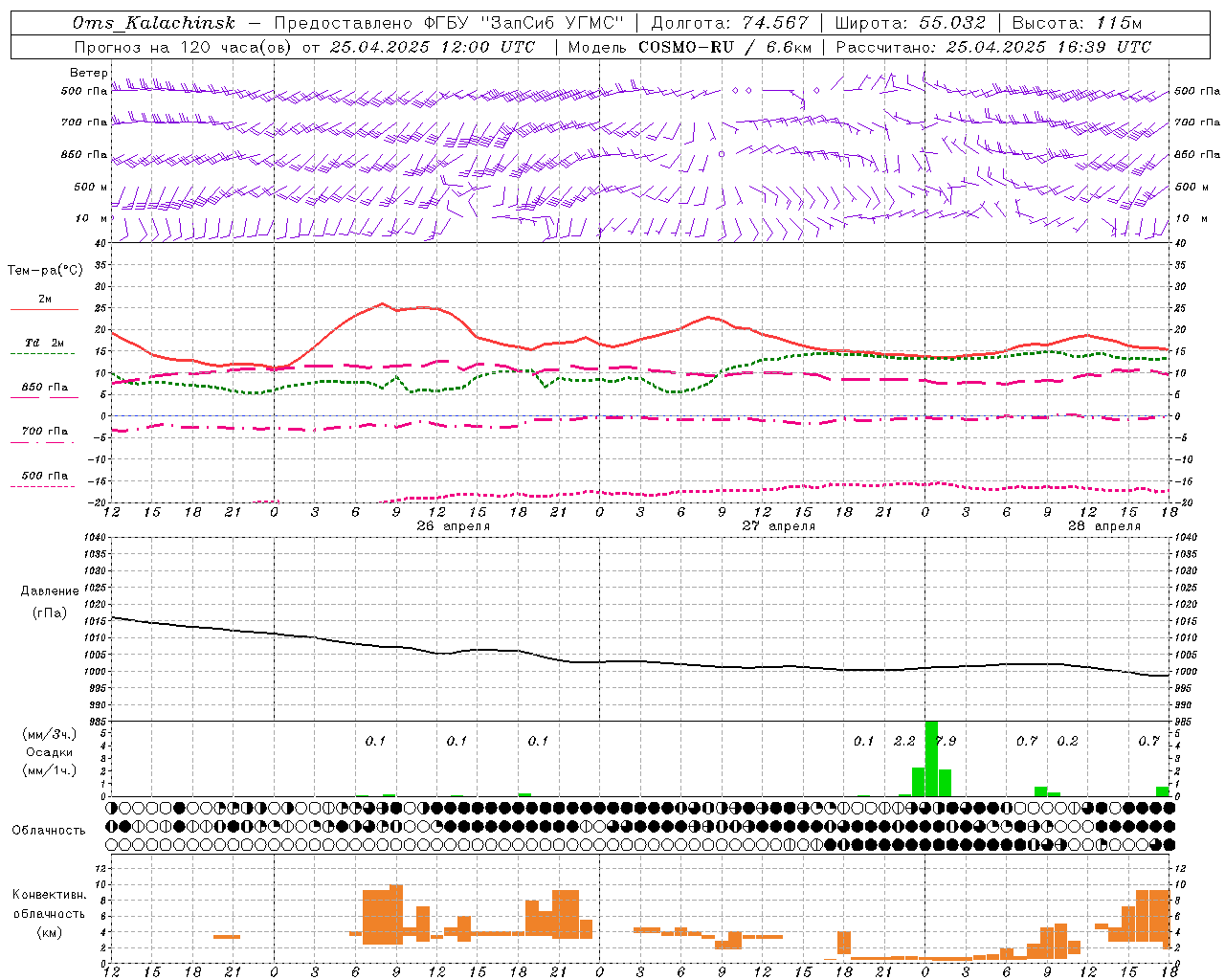Click the Широта: 55.032 value
1225x980 pixels.
pos(910,23)
